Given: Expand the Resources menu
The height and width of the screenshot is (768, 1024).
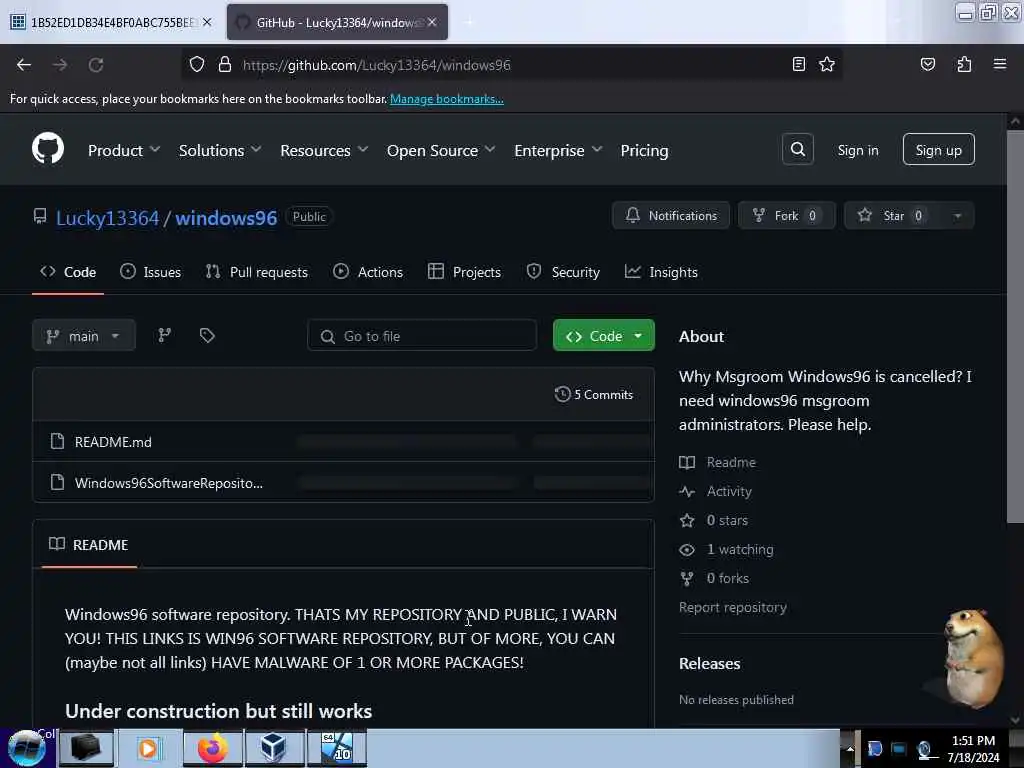Looking at the screenshot, I should pyautogui.click(x=324, y=150).
